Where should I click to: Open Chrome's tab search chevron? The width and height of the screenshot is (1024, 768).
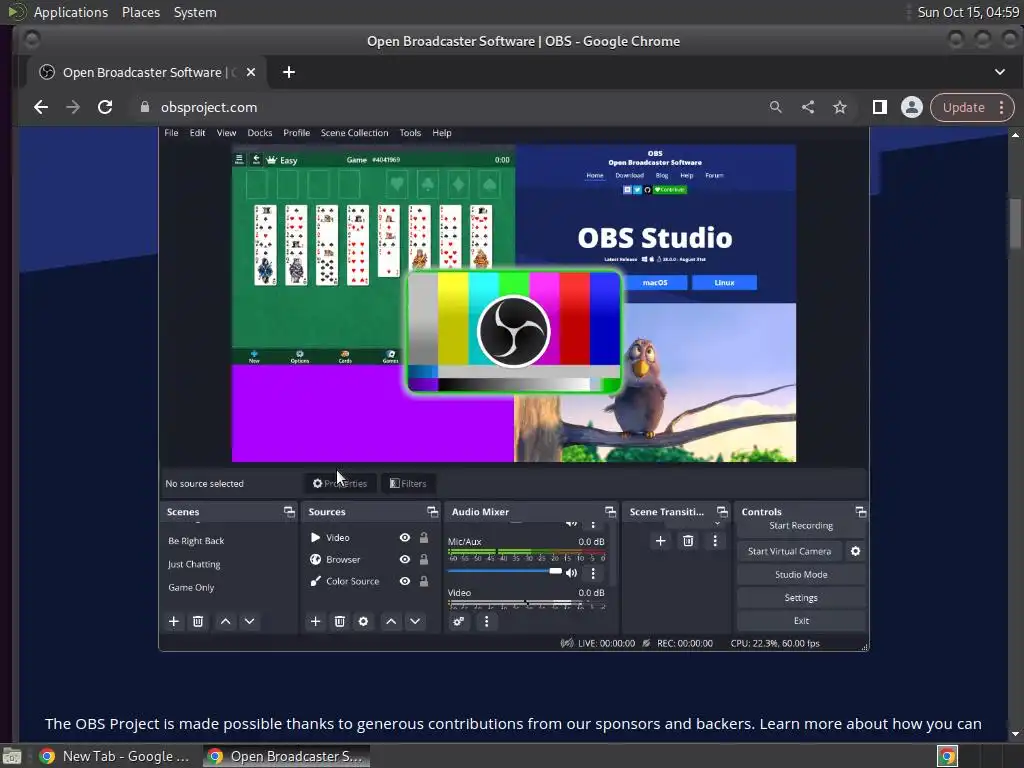coord(1000,72)
